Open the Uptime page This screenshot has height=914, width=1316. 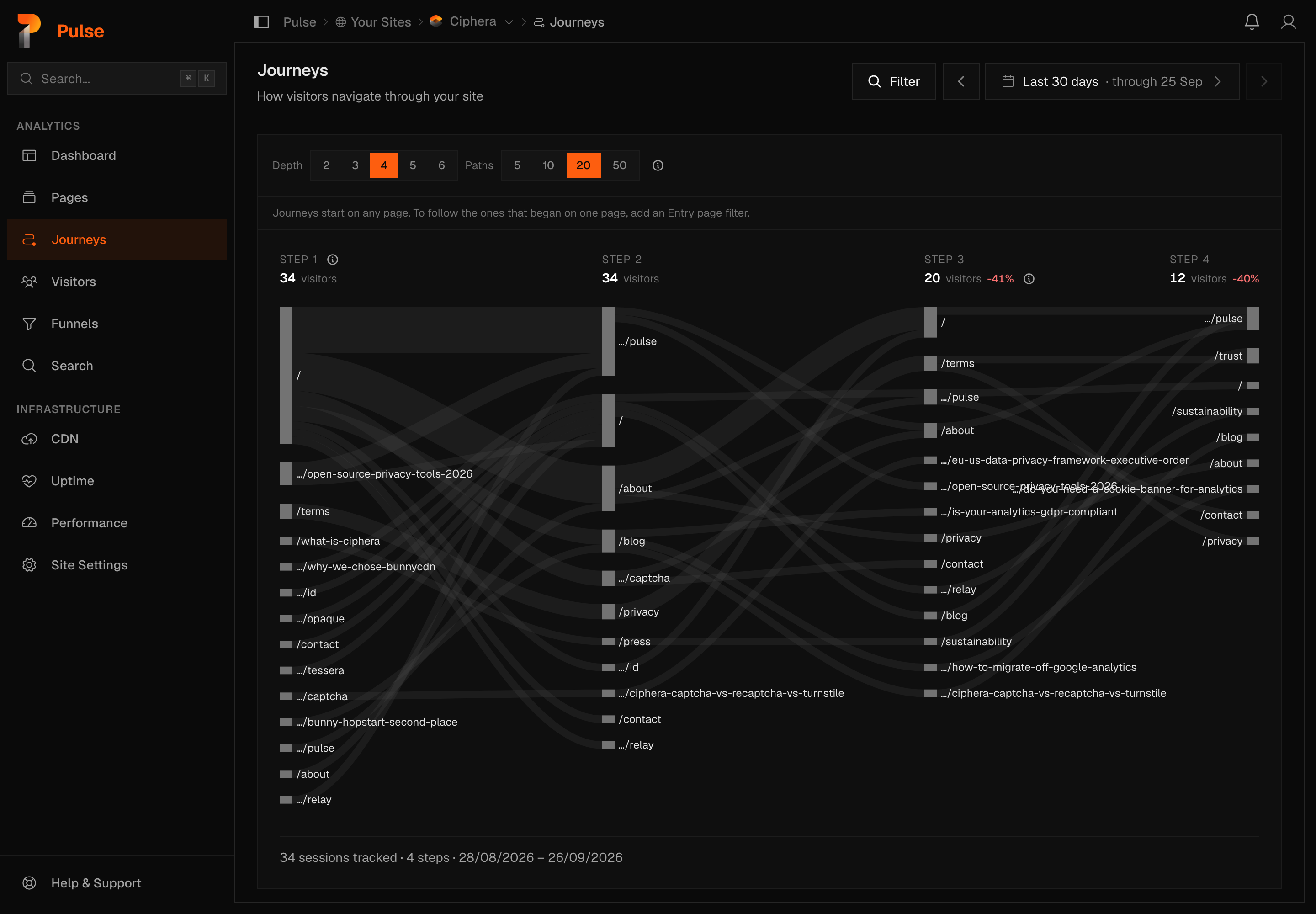[x=117, y=481]
